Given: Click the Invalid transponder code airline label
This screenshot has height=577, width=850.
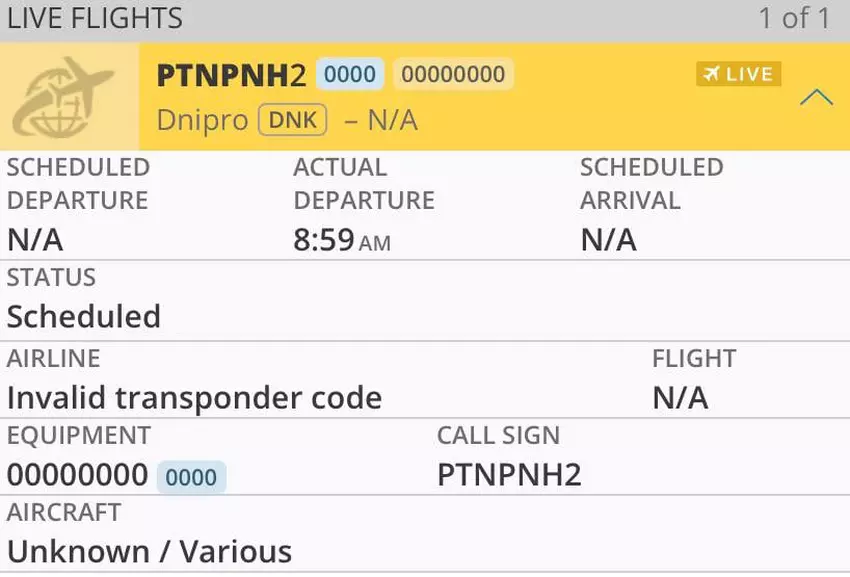Looking at the screenshot, I should pos(194,397).
